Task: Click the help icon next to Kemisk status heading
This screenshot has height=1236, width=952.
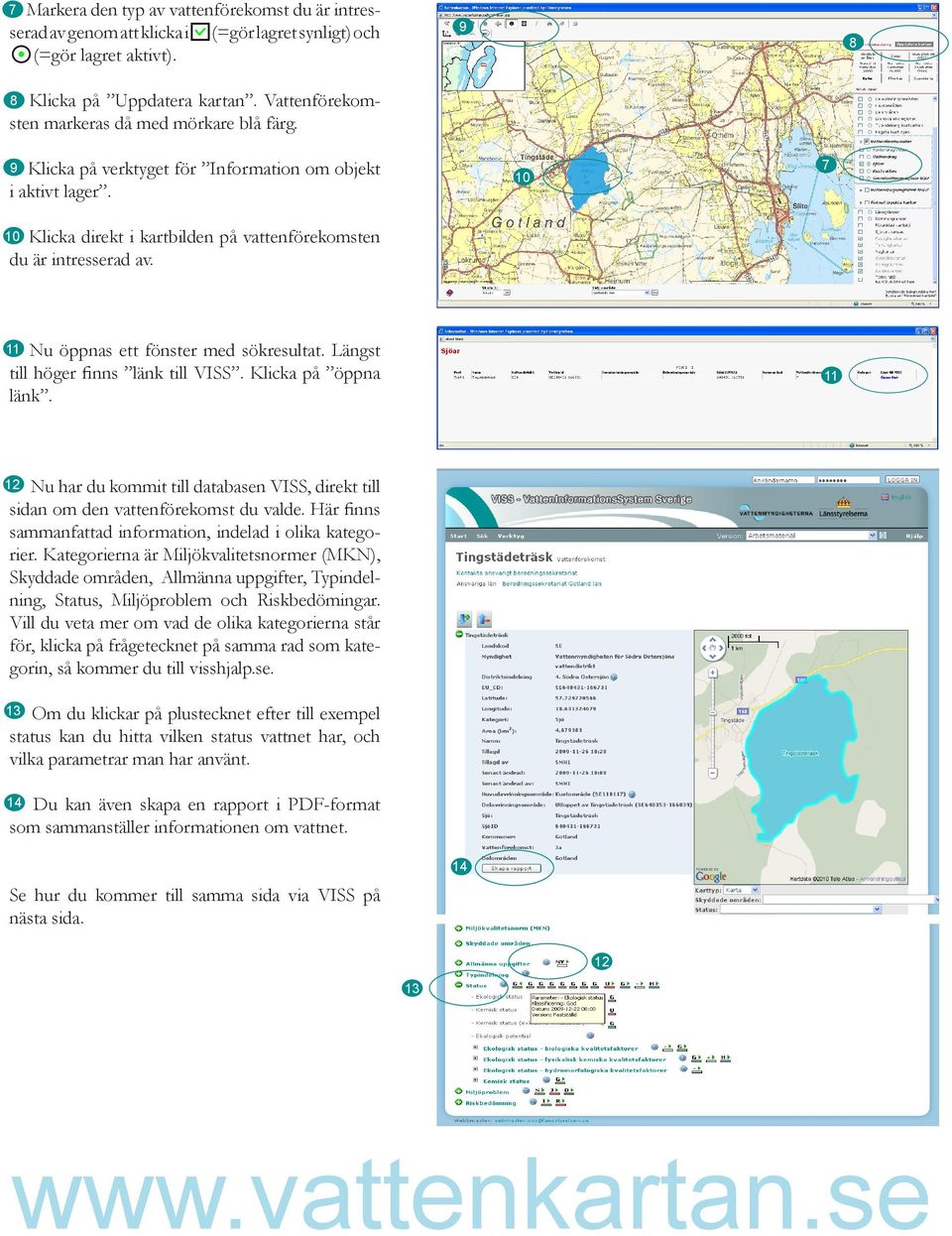Action: click(546, 1080)
